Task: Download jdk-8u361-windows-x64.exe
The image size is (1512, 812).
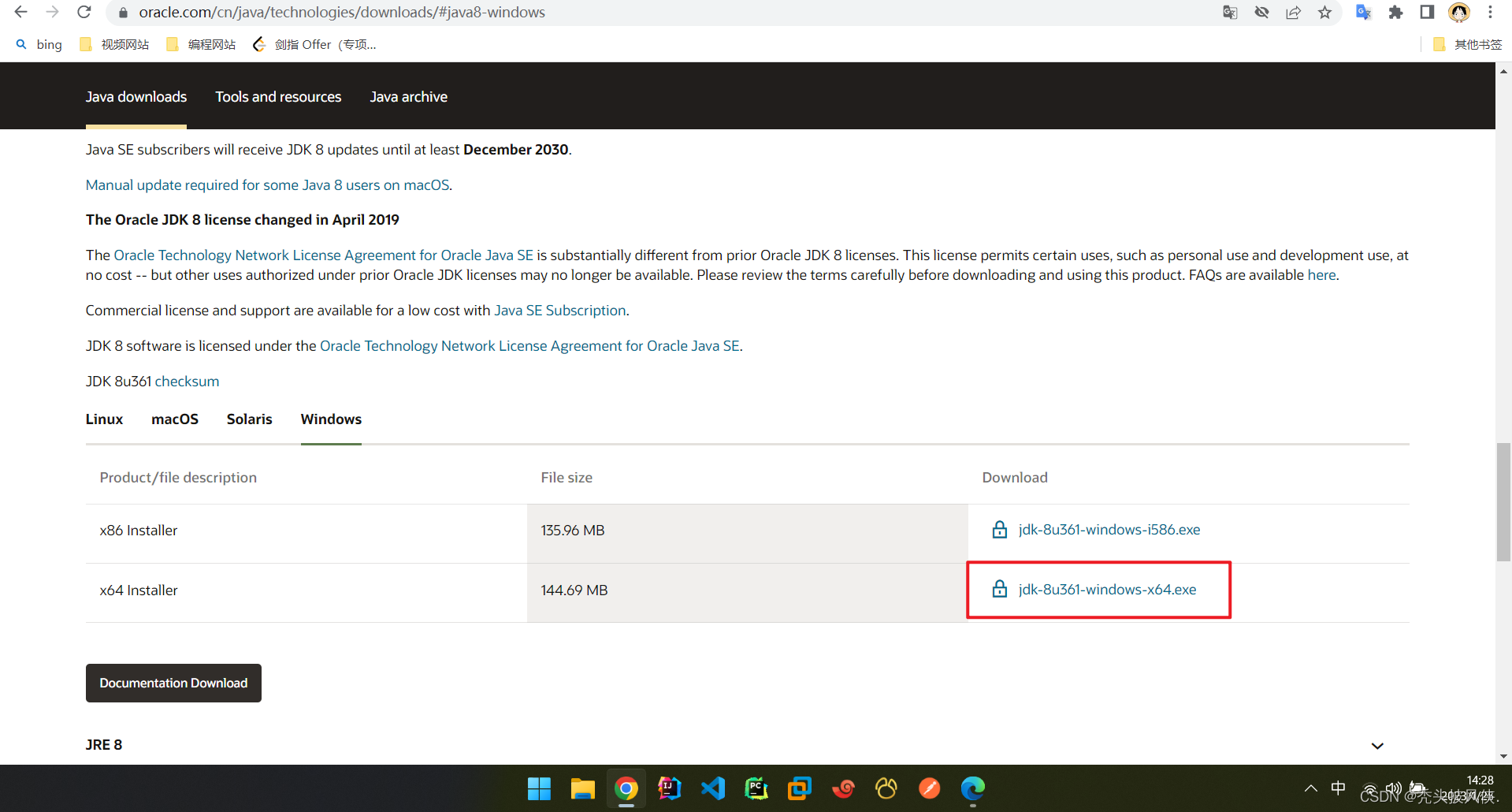Action: [x=1107, y=589]
